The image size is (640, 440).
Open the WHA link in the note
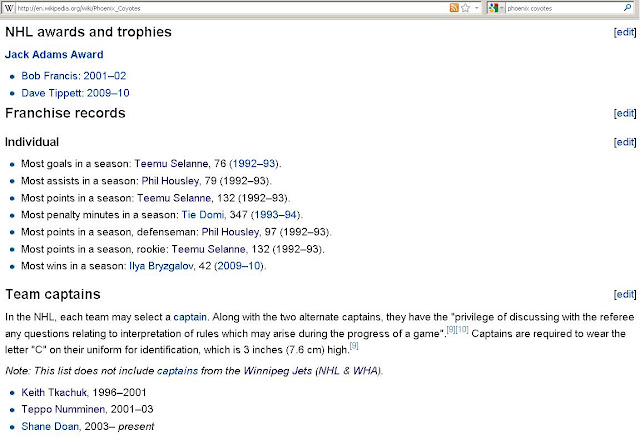pos(366,371)
